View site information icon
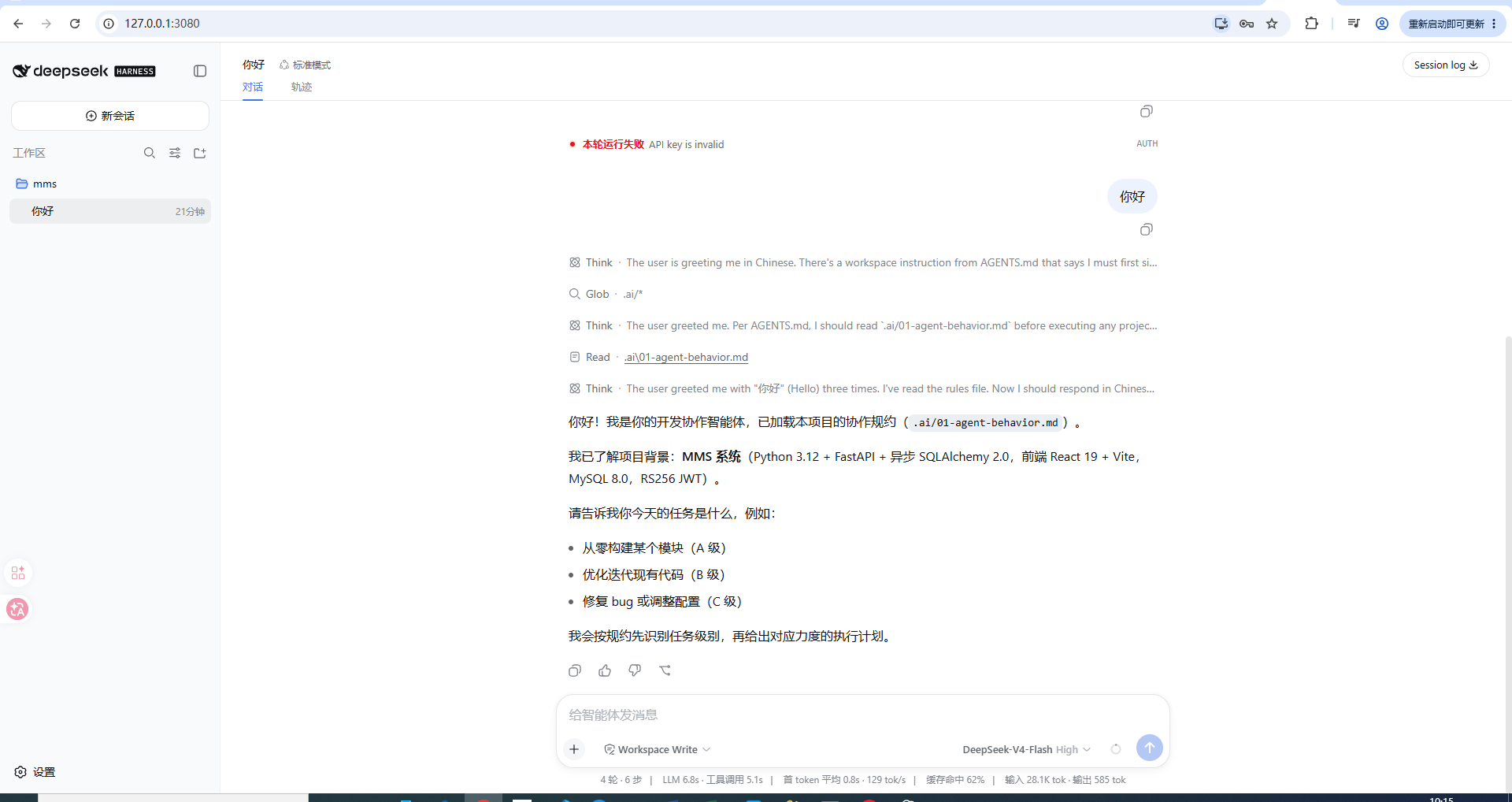Viewport: 1512px width, 802px height. pyautogui.click(x=109, y=24)
